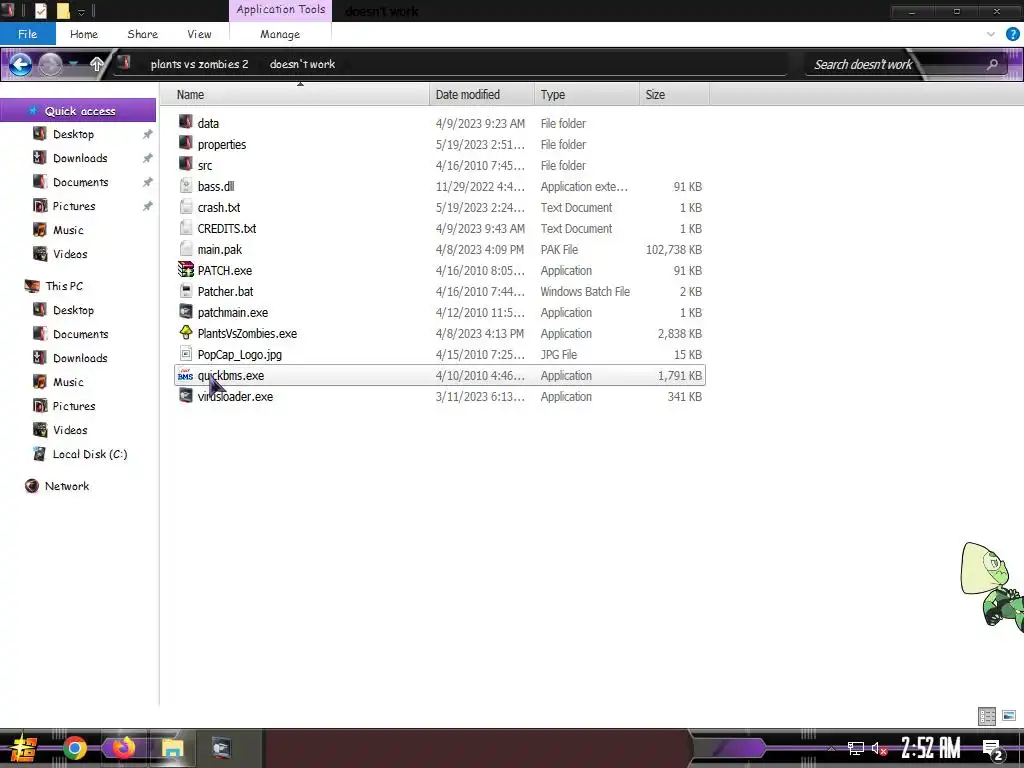The width and height of the screenshot is (1024, 768).
Task: Select the bass.dll file icon
Action: pos(186,186)
